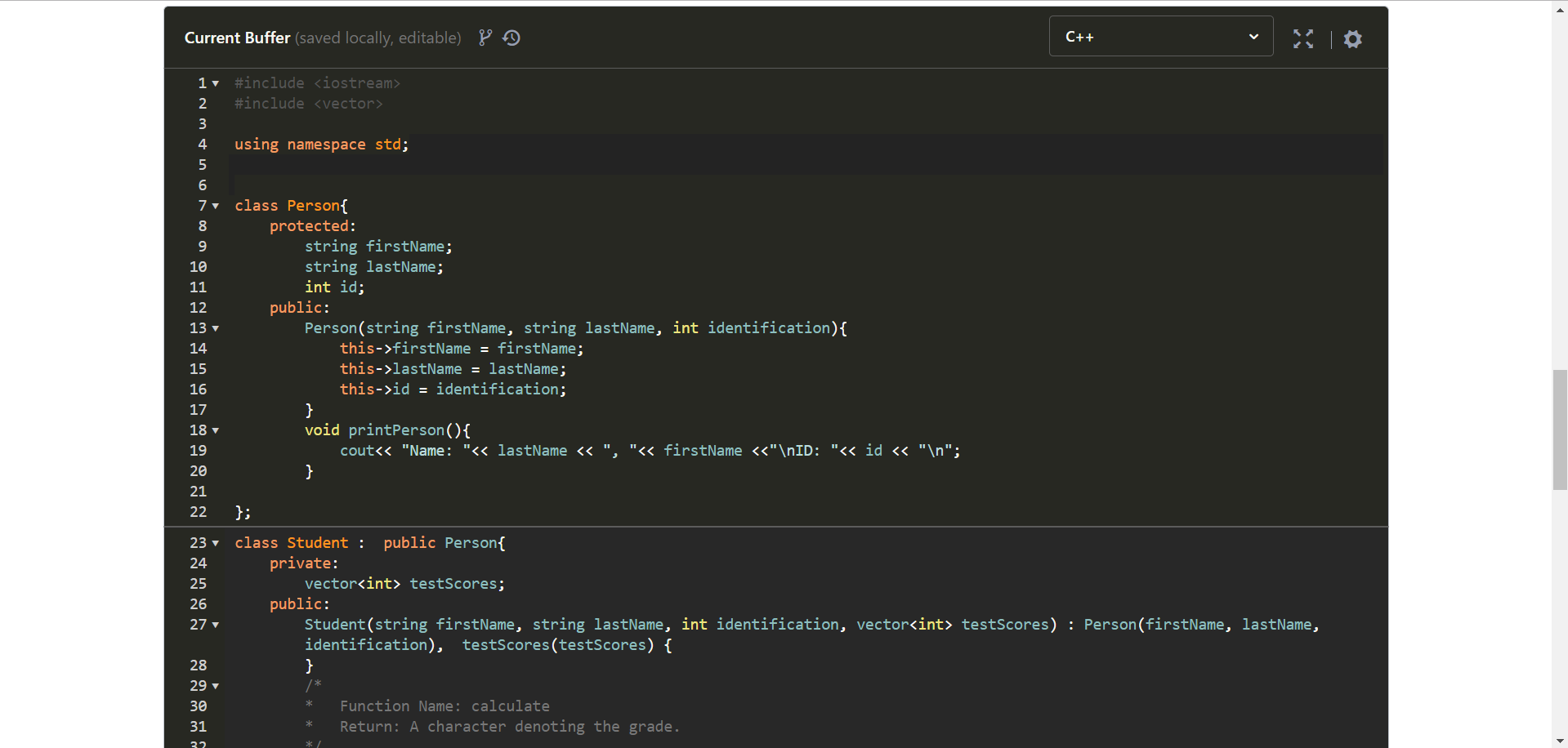Click 'string firstName;' on line 9
The image size is (1568, 748).
378,247
